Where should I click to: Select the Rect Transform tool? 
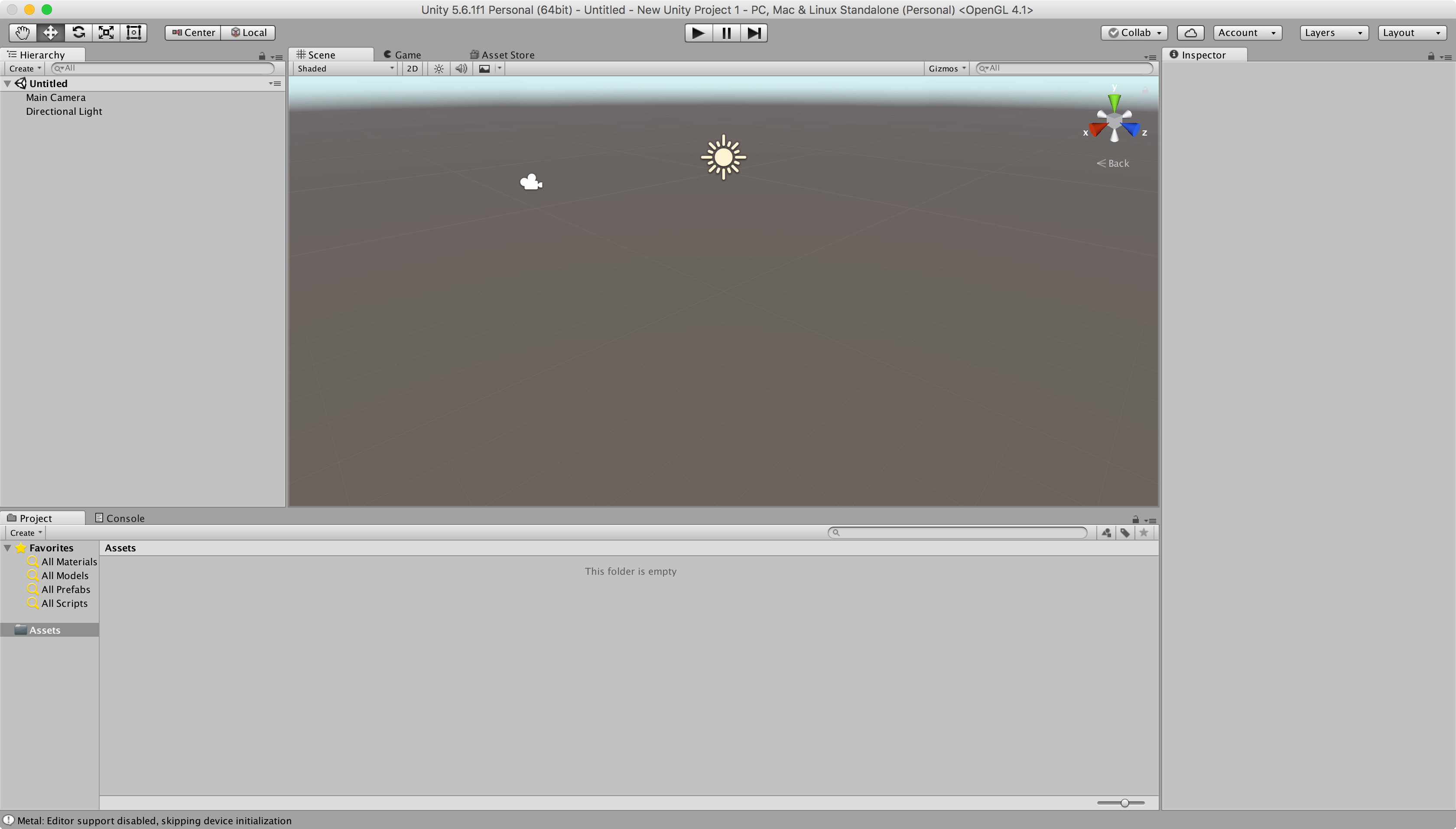133,32
